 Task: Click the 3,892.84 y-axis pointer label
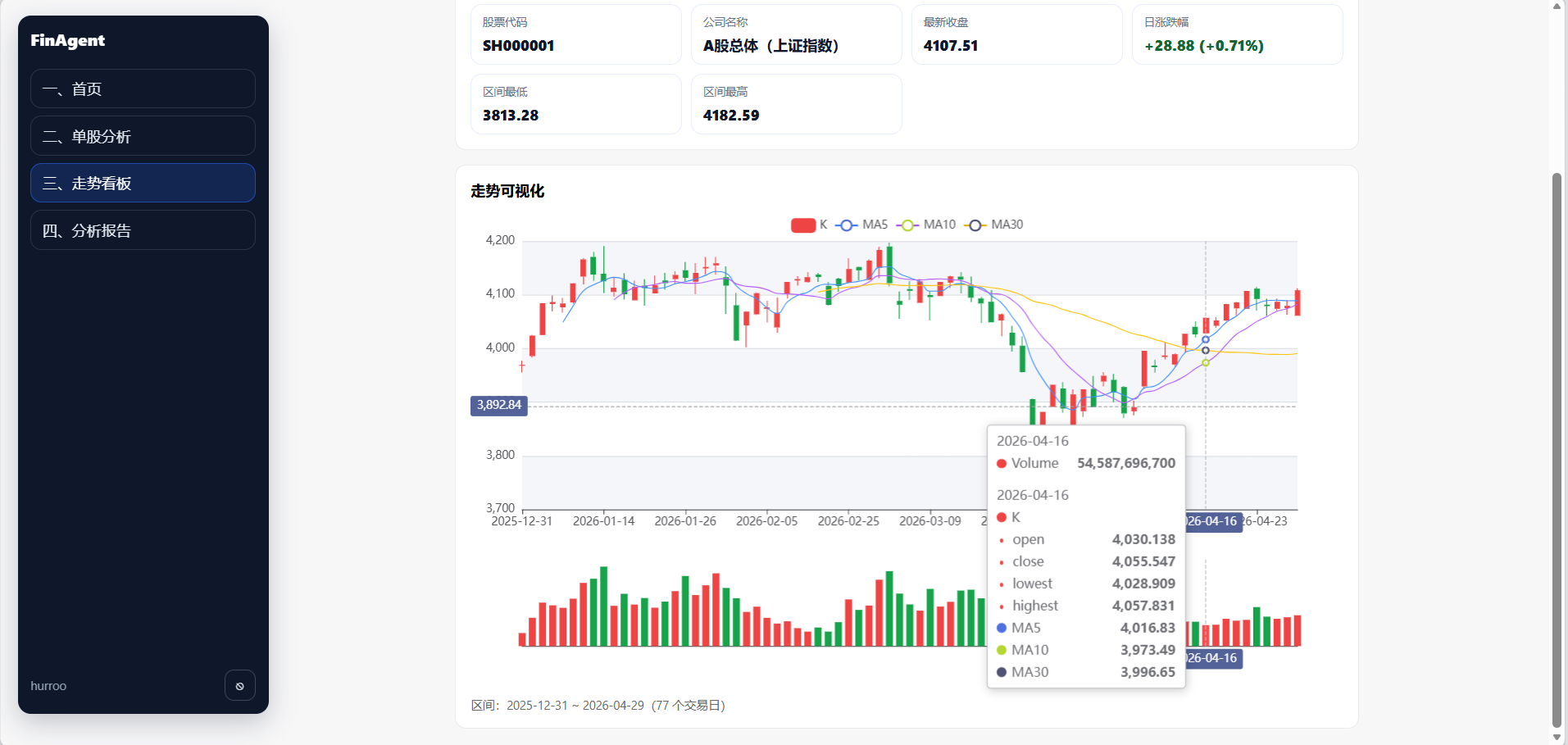coord(499,405)
